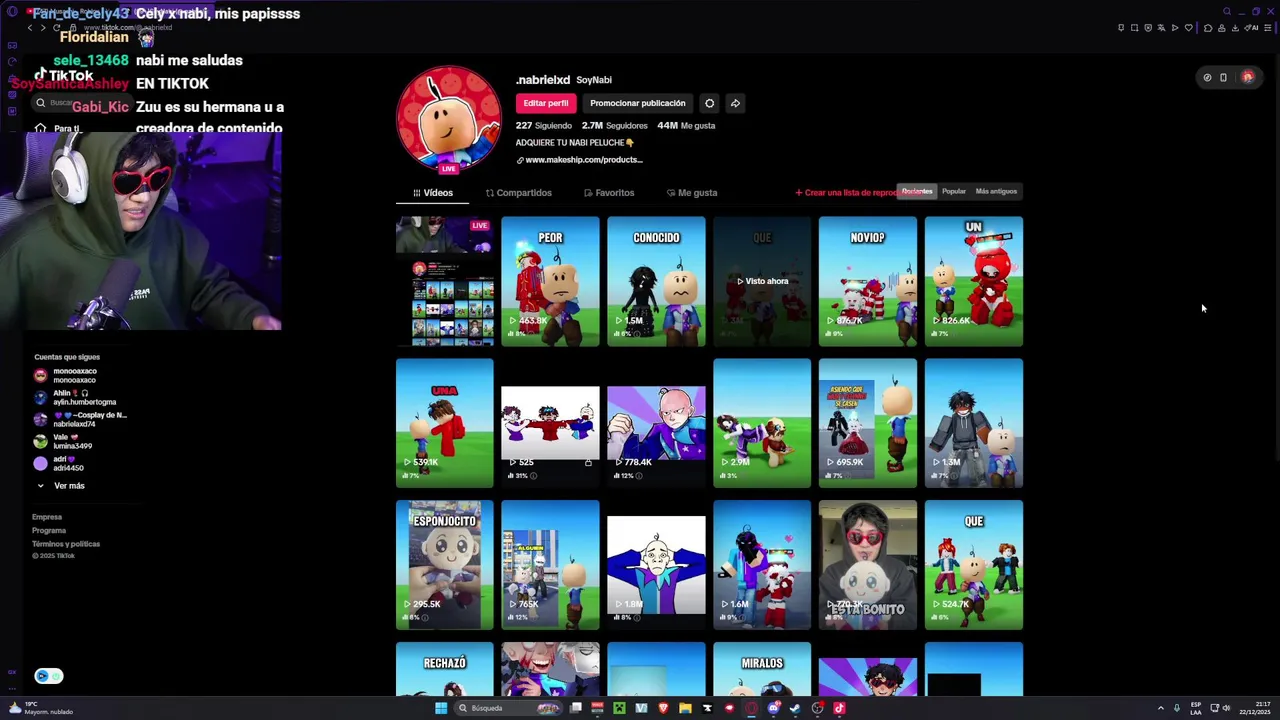Open the 'Empresa' footer link

tap(47, 517)
